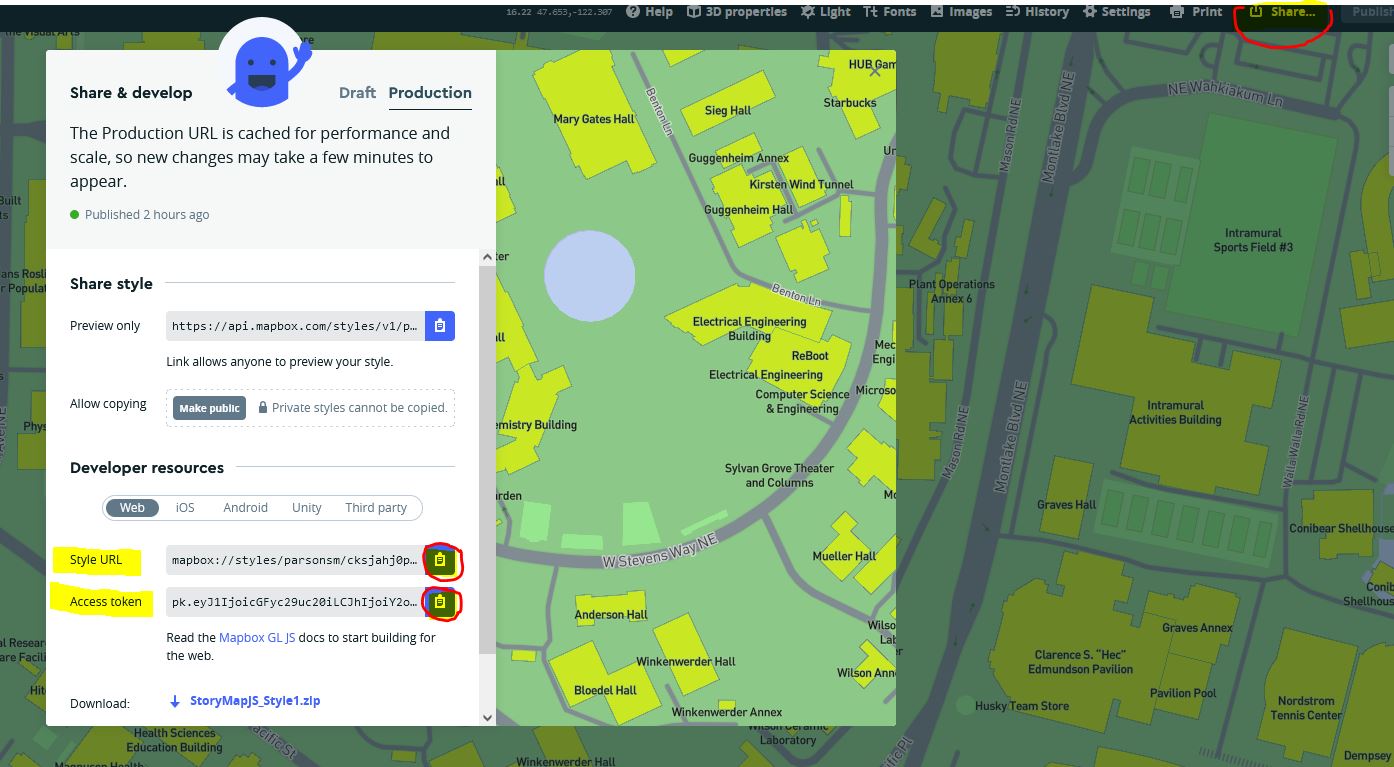Copy the Access token to clipboard

click(x=440, y=602)
